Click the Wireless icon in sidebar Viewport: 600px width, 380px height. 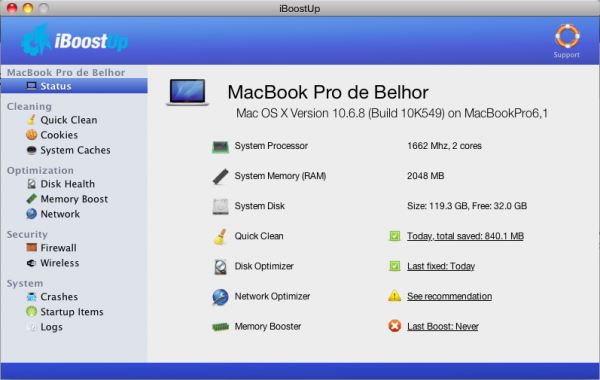coord(31,263)
